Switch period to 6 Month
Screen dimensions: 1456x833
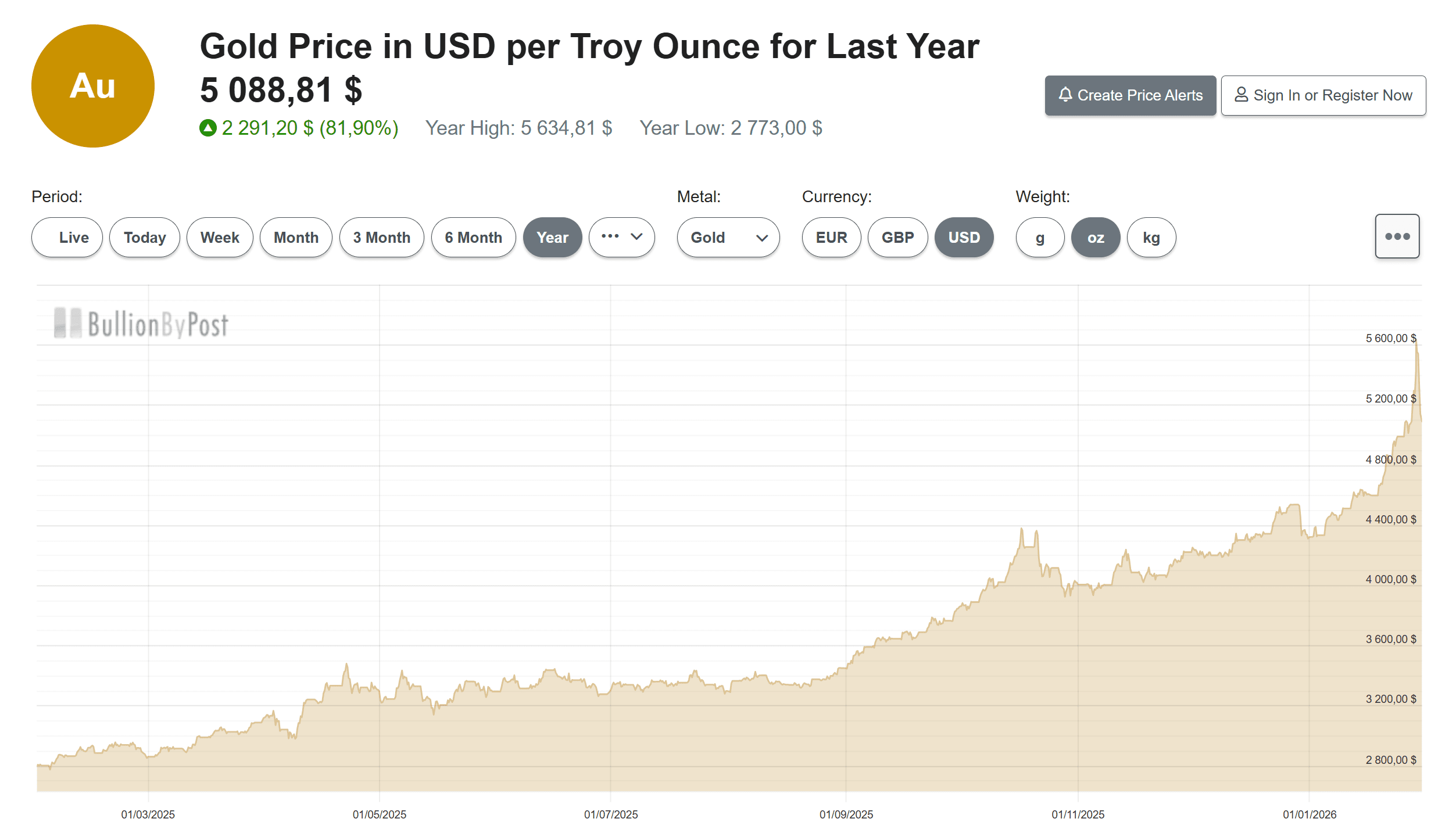473,238
